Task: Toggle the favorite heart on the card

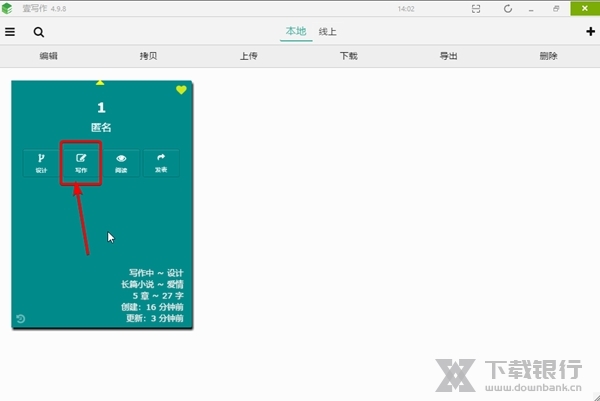Action: point(181,90)
